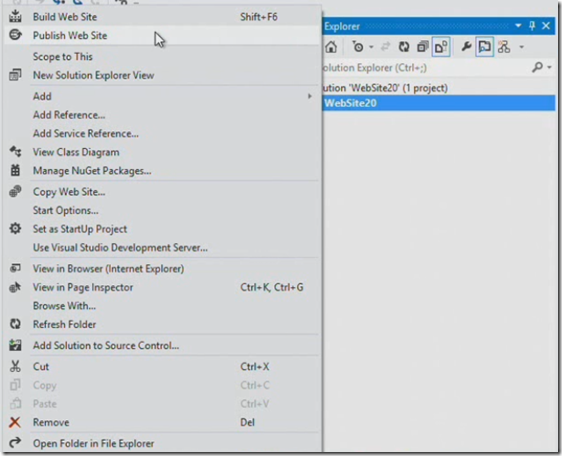Screen dimensions: 562x456
Task: Click the Sync with Active Document arrows icon
Action: [x=386, y=47]
